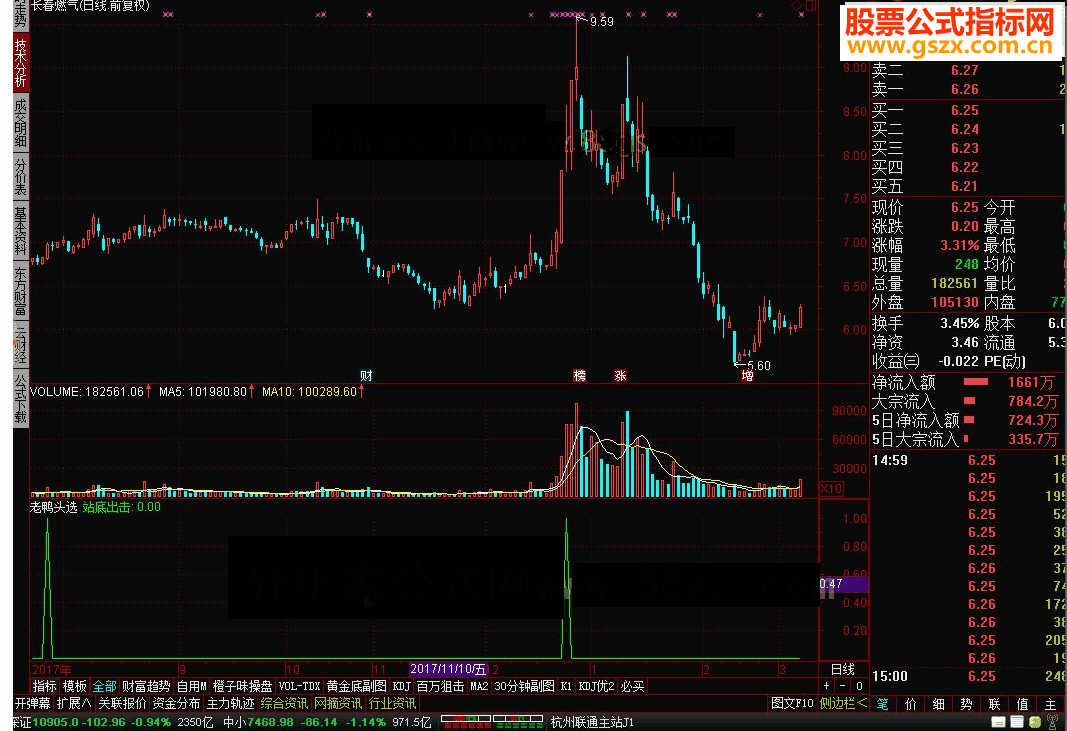Switch to the 价 tab

tap(910, 704)
